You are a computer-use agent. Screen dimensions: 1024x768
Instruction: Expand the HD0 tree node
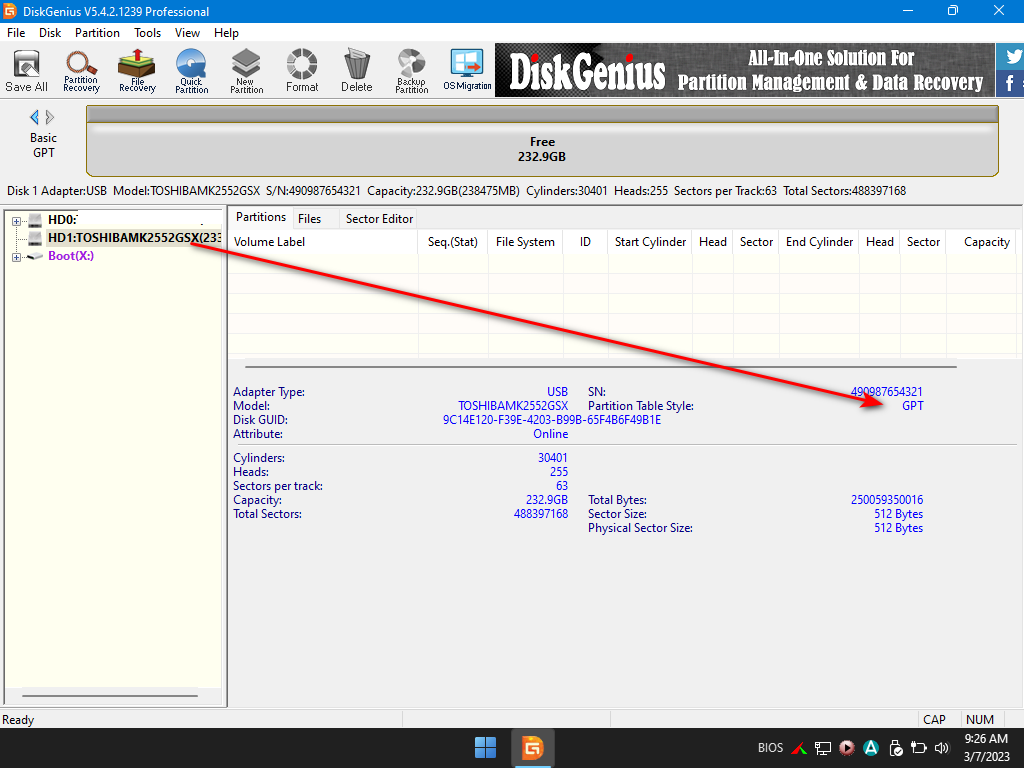[16, 221]
